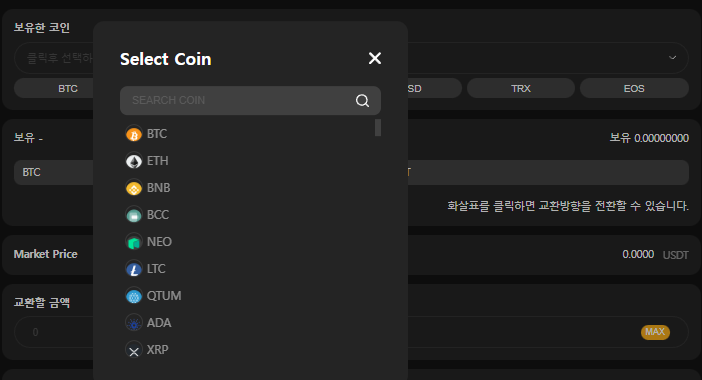Pick the BNB coin icon

point(133,188)
